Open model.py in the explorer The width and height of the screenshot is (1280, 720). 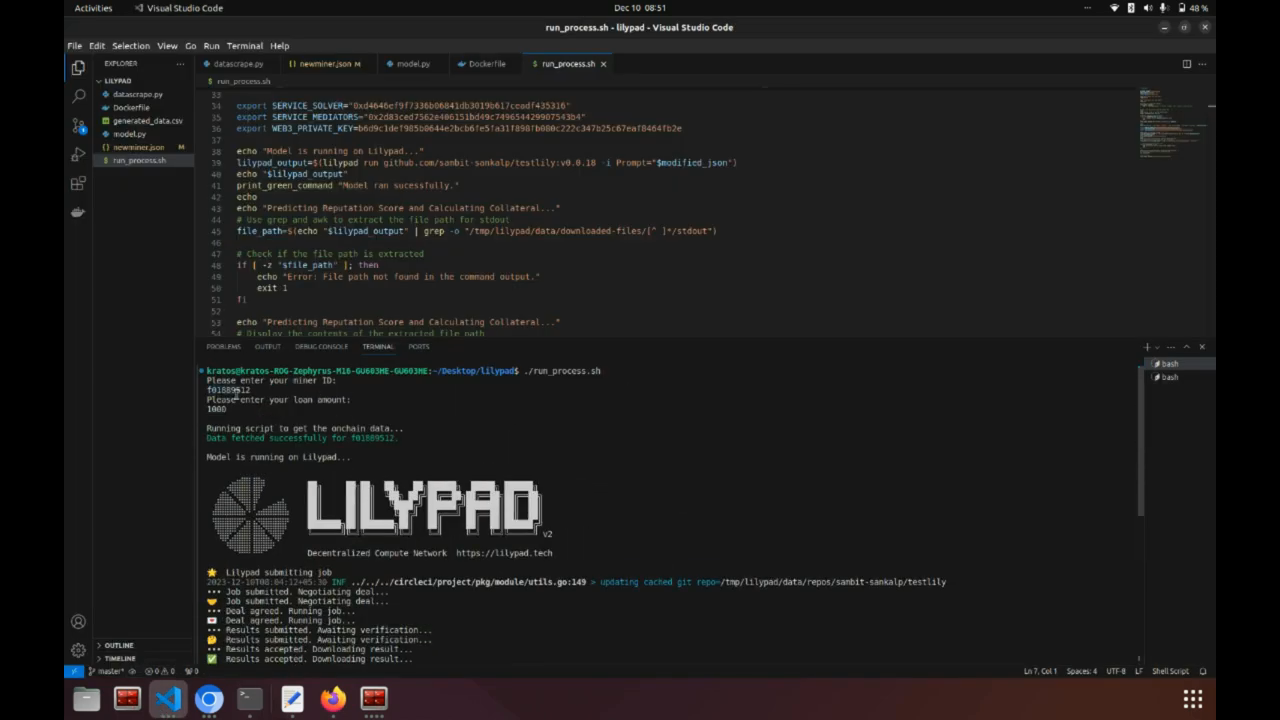129,134
